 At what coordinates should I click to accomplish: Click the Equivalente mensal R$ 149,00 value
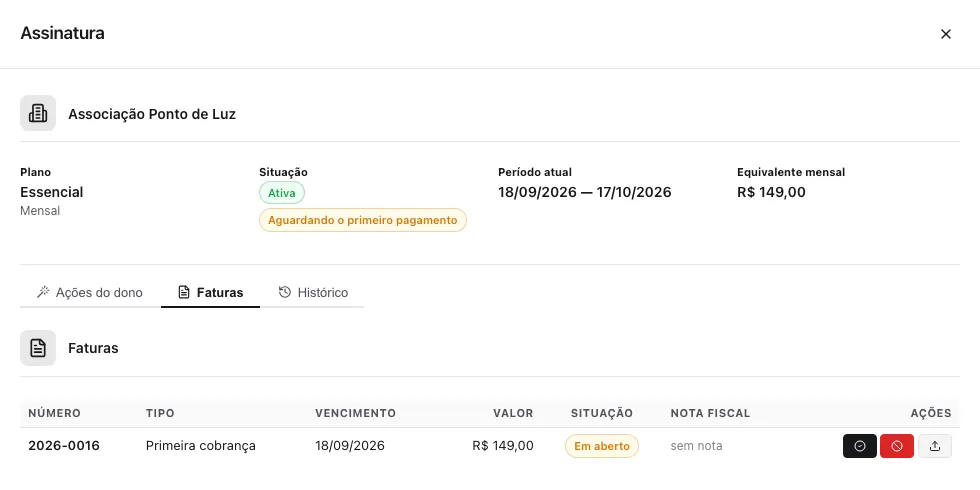[771, 192]
